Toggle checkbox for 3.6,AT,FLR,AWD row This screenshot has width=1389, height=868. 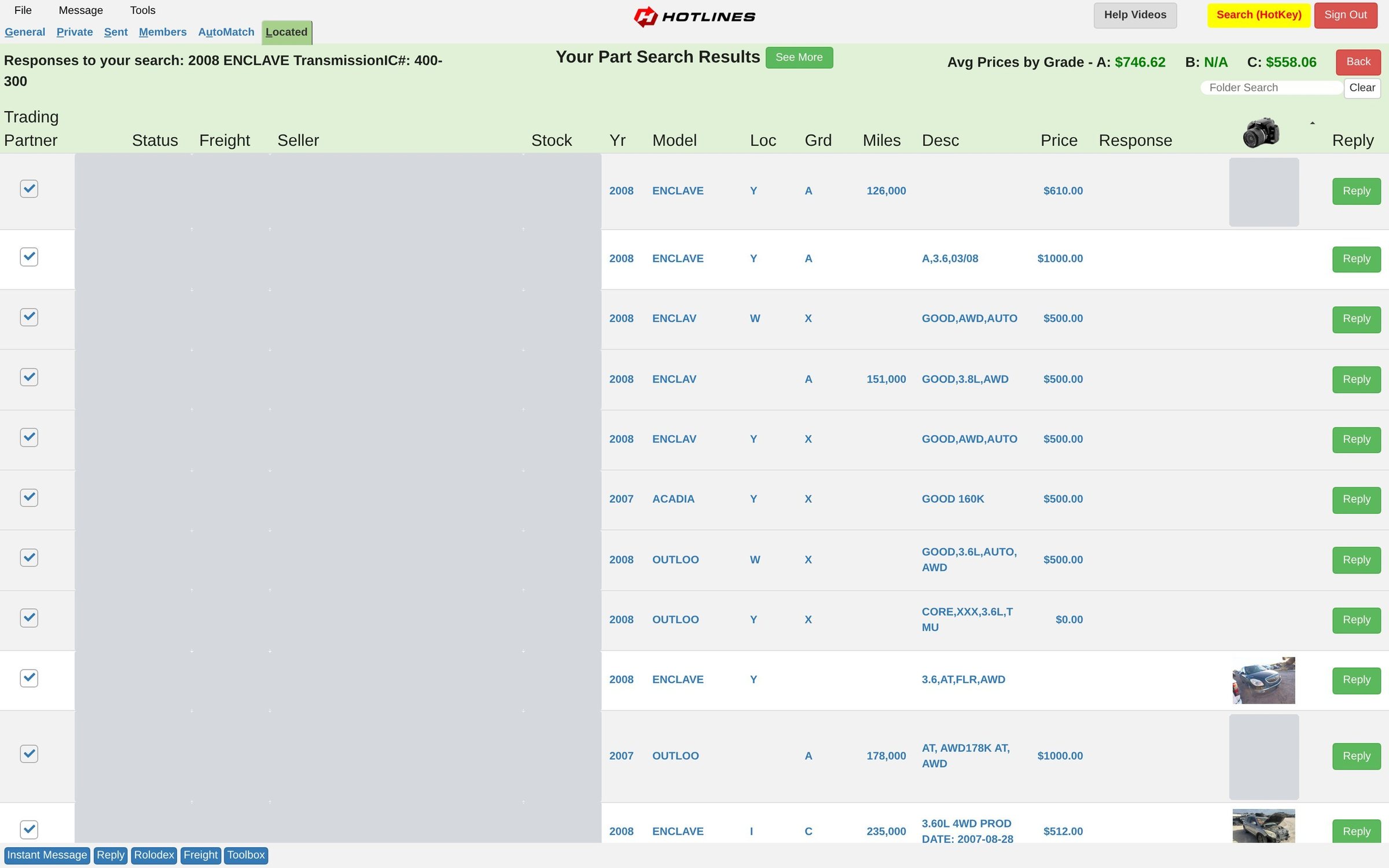tap(29, 678)
